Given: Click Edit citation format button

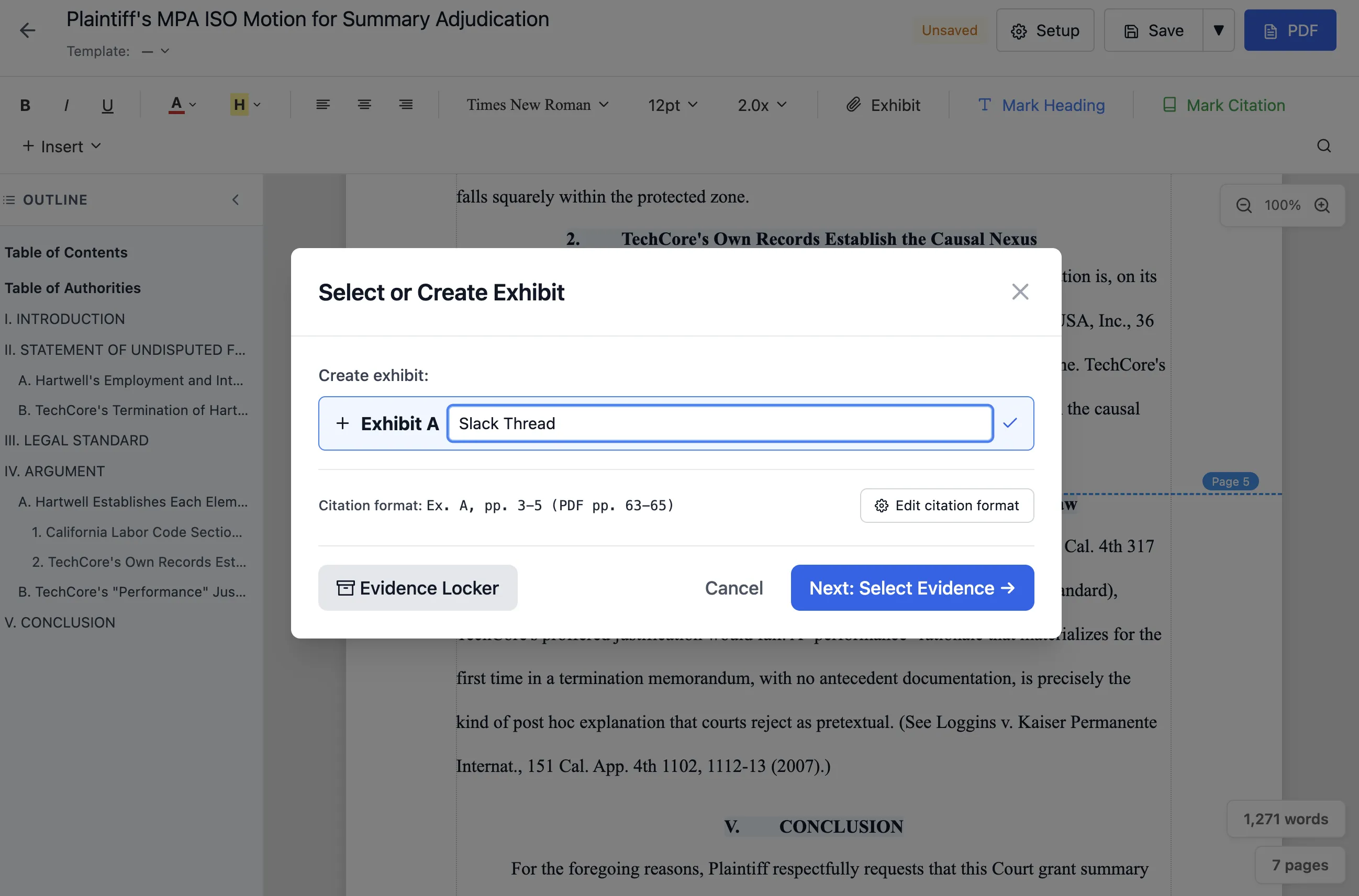Looking at the screenshot, I should pos(946,506).
